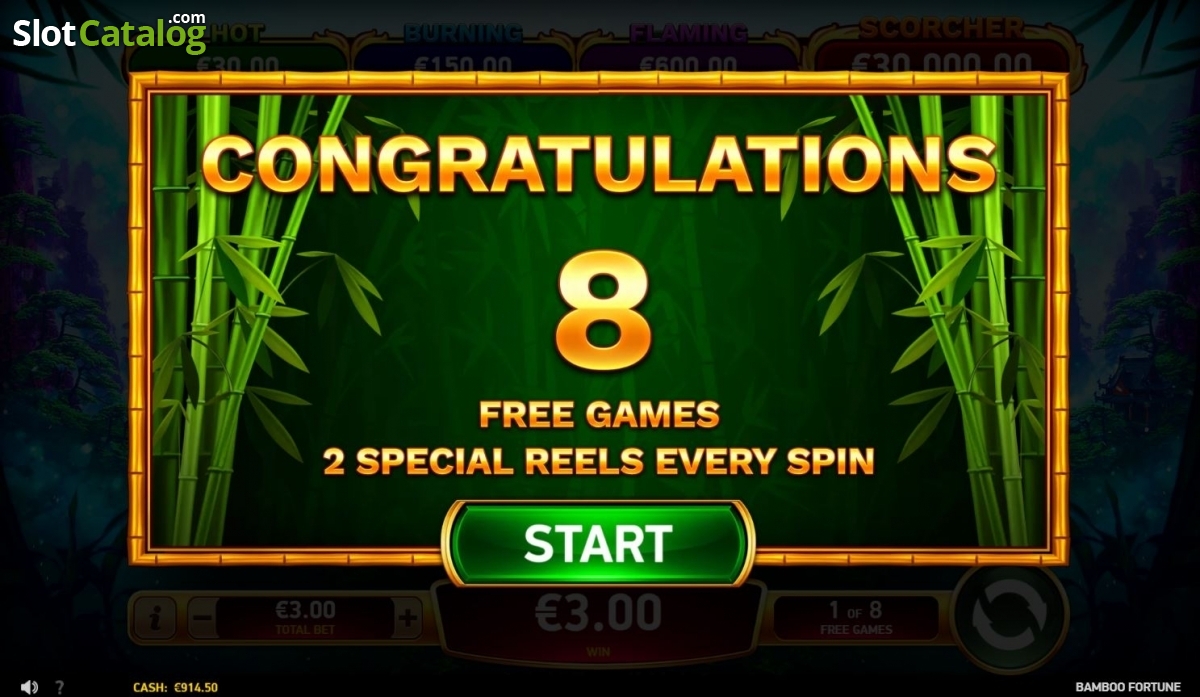
Task: Click the green START button
Action: click(x=597, y=543)
